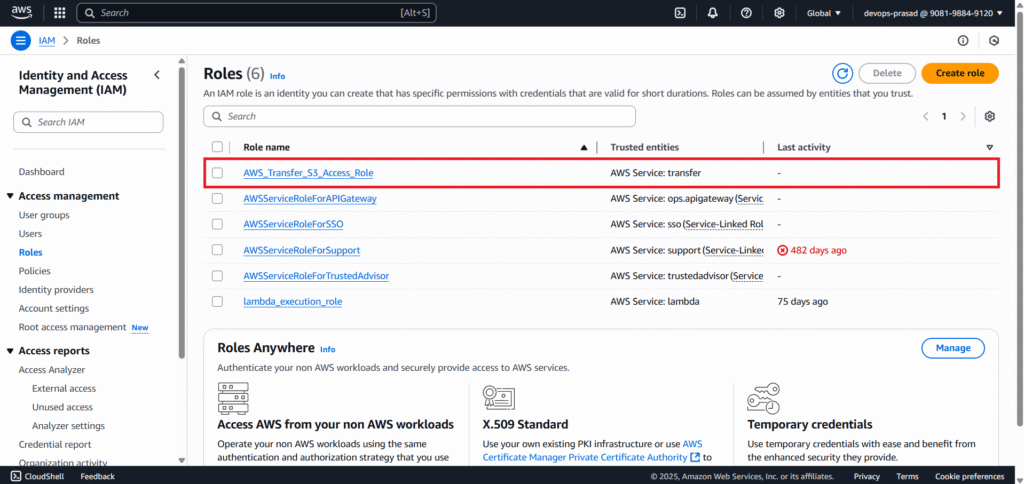The image size is (1024, 484).
Task: Open the external link icon after Certificate Authority
Action: (x=695, y=457)
